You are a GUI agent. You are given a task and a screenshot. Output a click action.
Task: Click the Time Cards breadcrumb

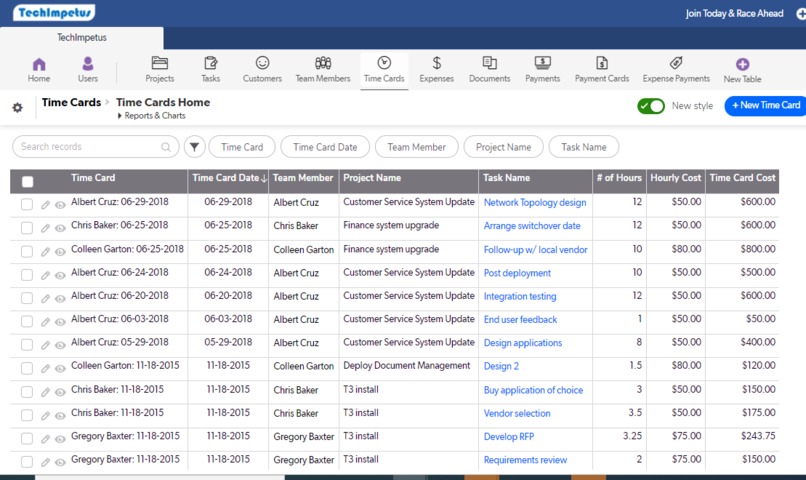tap(71, 102)
